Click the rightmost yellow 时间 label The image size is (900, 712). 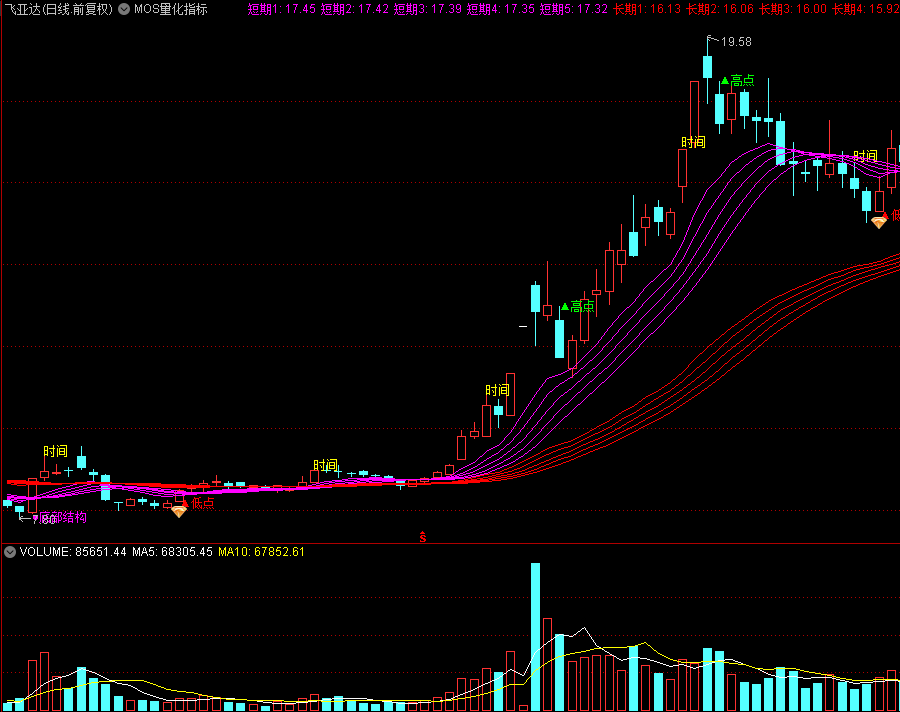[x=865, y=156]
